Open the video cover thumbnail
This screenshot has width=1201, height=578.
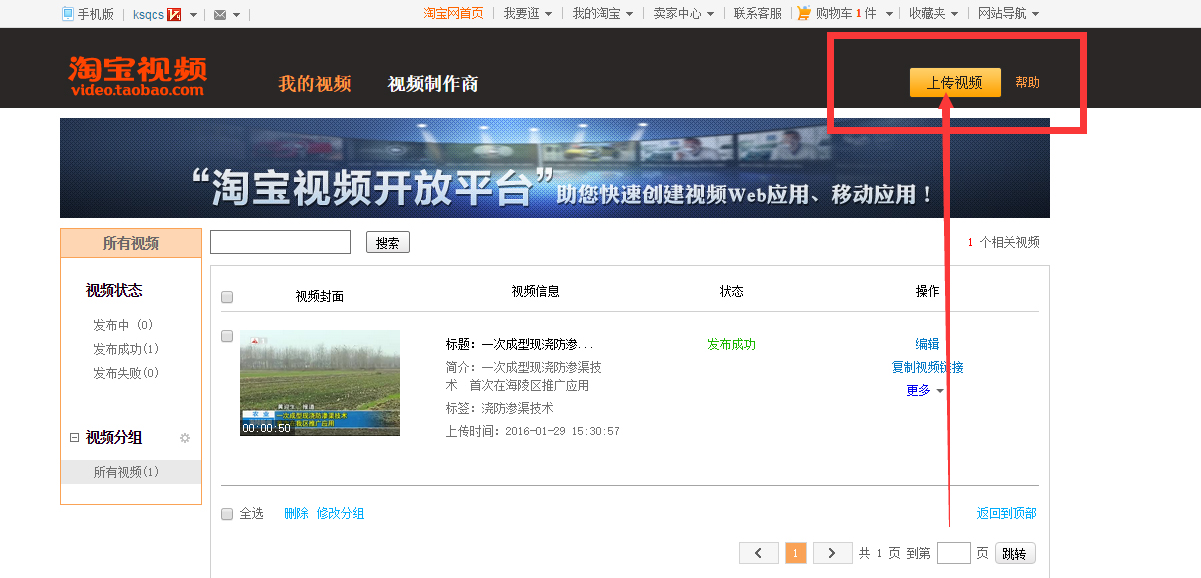[x=320, y=383]
